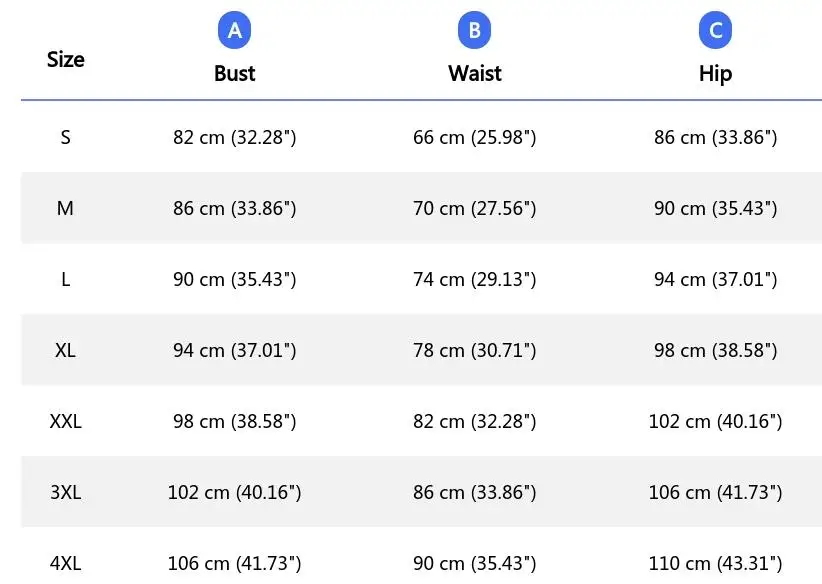This screenshot has width=822, height=584.
Task: Select bust value 106 cm (41.73")
Action: [234, 564]
